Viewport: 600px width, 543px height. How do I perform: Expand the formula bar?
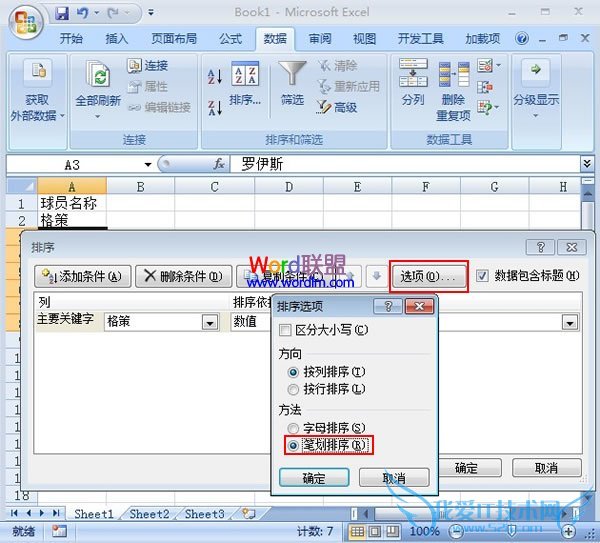(587, 164)
